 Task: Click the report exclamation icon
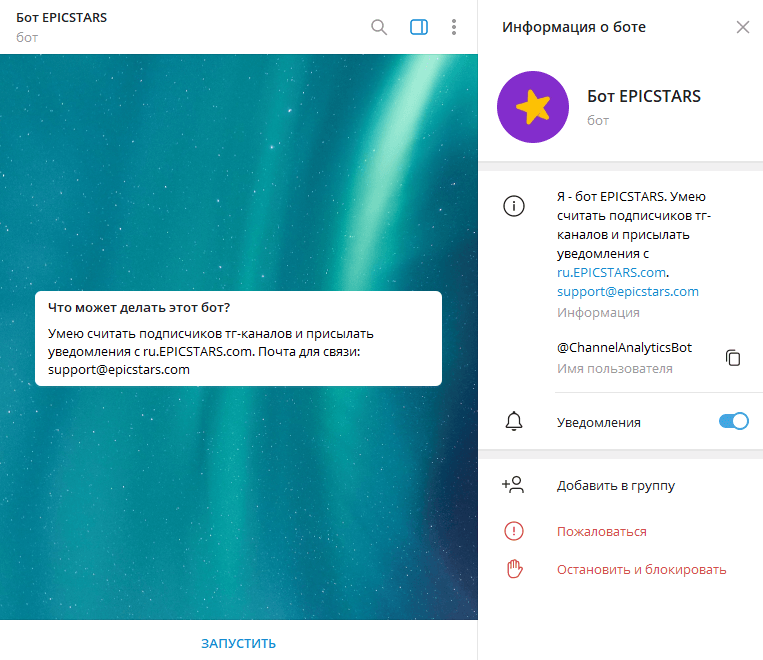click(514, 531)
